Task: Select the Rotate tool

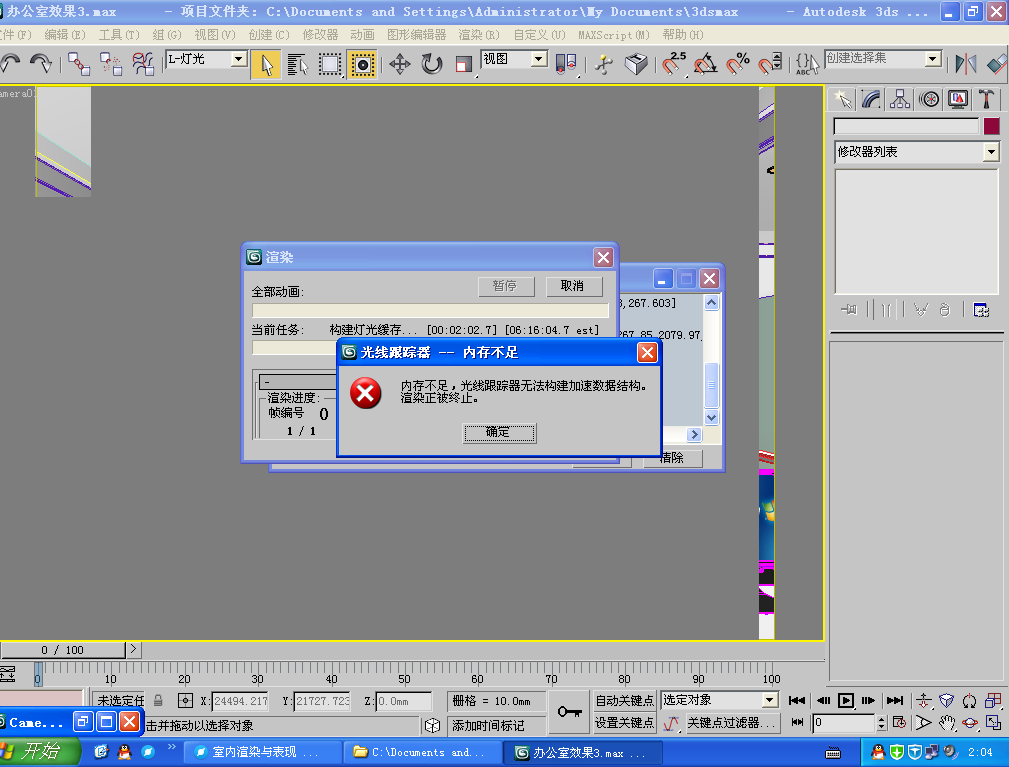Action: click(x=432, y=64)
